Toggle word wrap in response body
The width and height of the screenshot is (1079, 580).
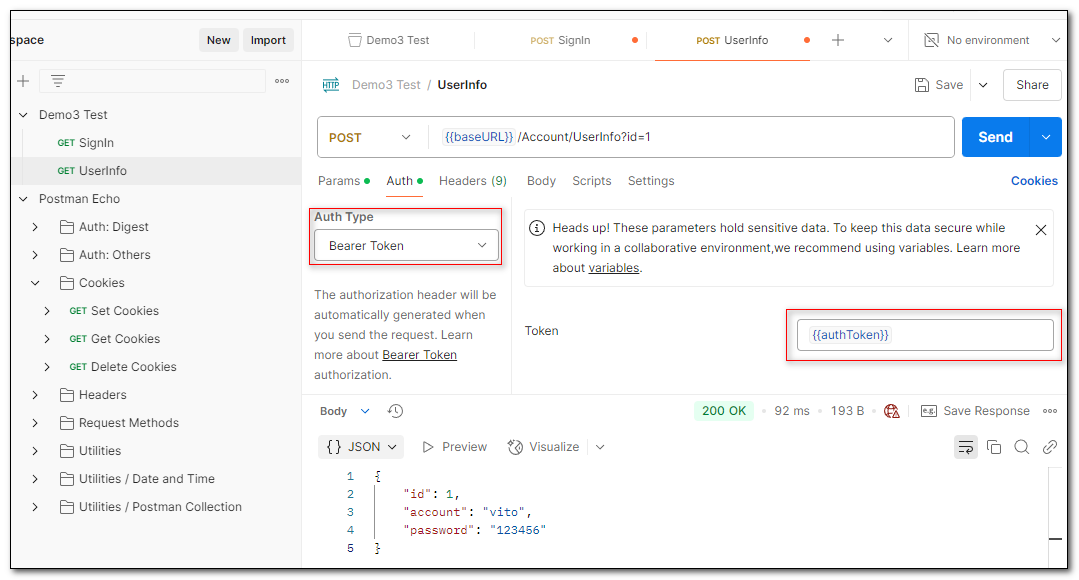point(966,447)
